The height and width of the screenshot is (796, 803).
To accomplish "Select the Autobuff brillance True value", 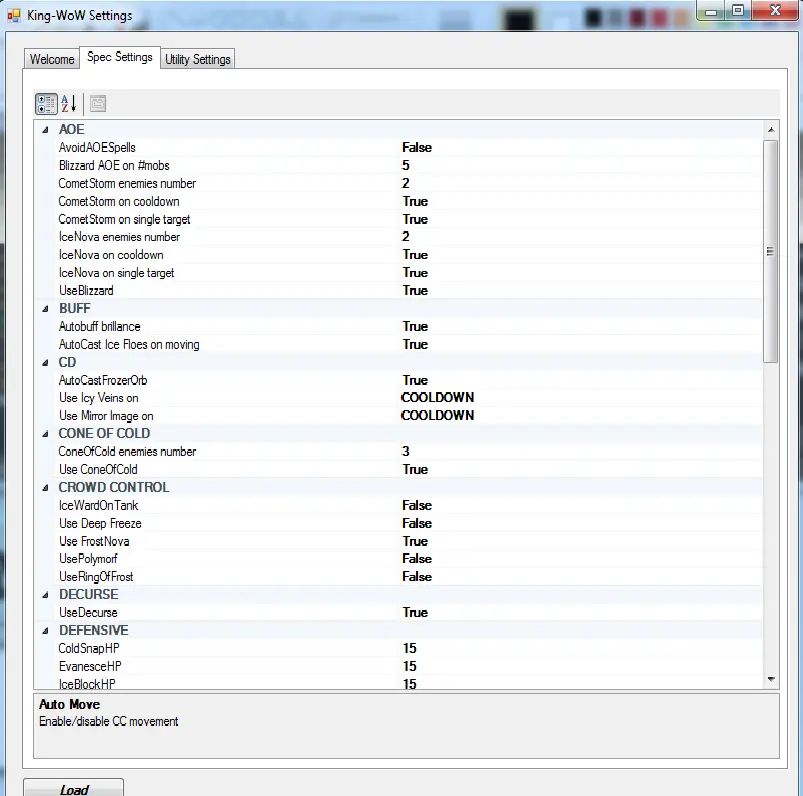I will [x=580, y=326].
